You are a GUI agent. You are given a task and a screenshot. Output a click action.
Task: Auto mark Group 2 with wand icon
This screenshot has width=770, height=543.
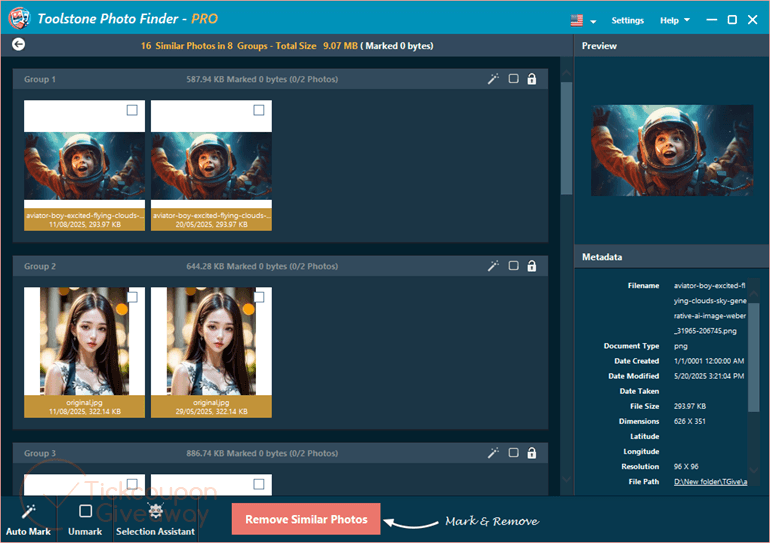(x=493, y=266)
